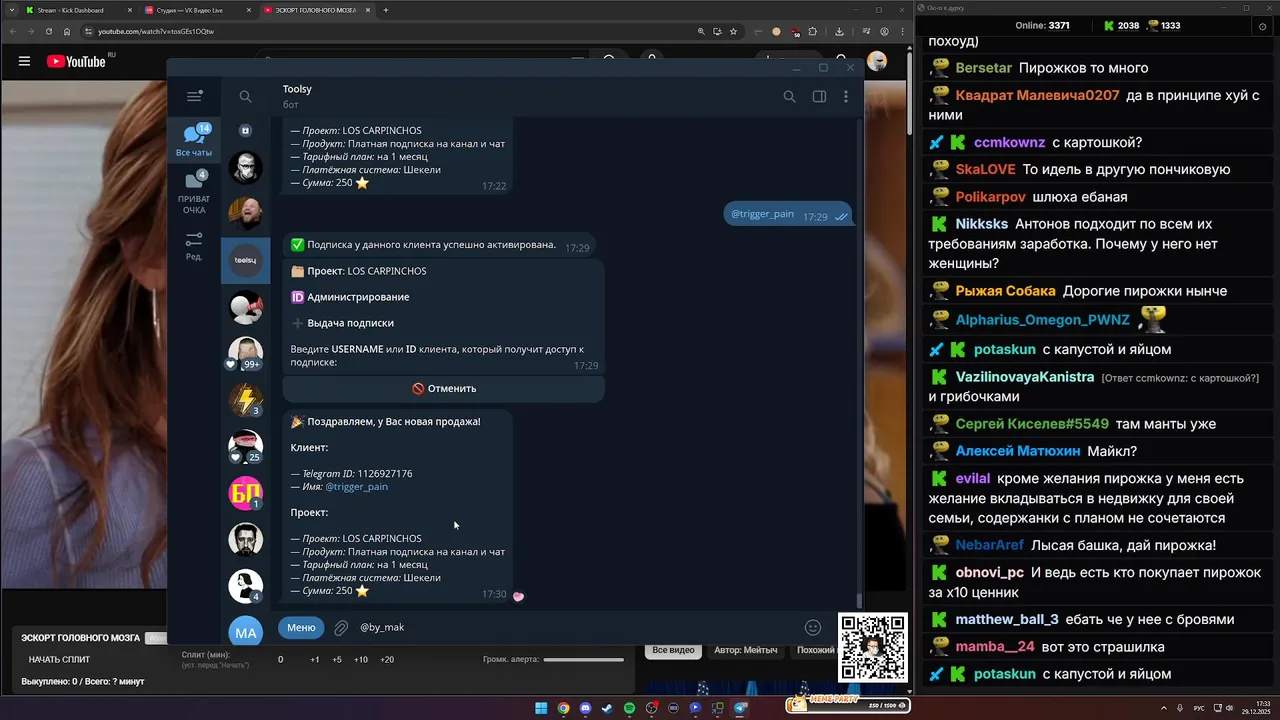
Task: Click the Telegram chat scrollbar
Action: [x=858, y=600]
